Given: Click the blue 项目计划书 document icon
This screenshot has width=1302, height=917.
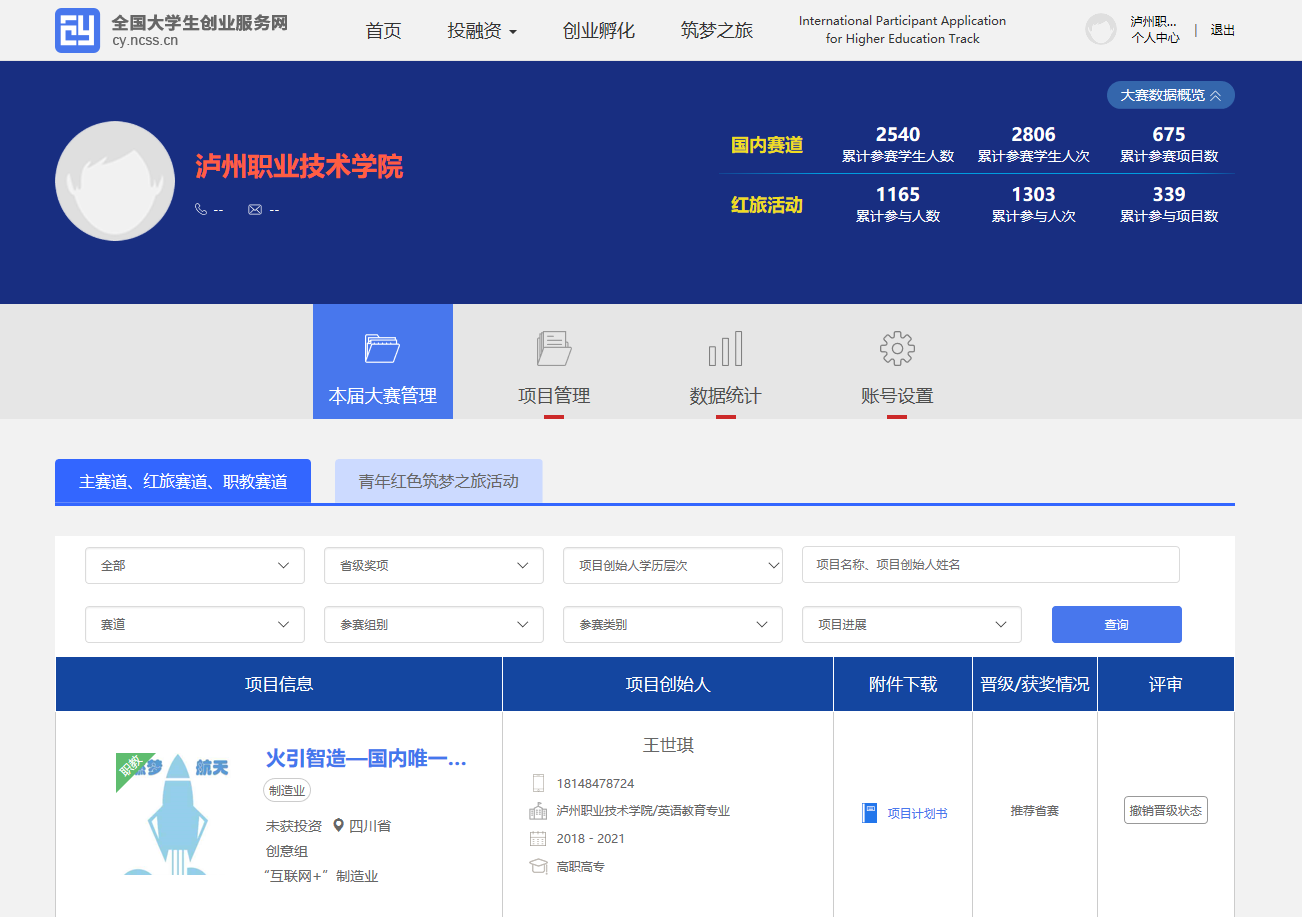Looking at the screenshot, I should click(869, 813).
